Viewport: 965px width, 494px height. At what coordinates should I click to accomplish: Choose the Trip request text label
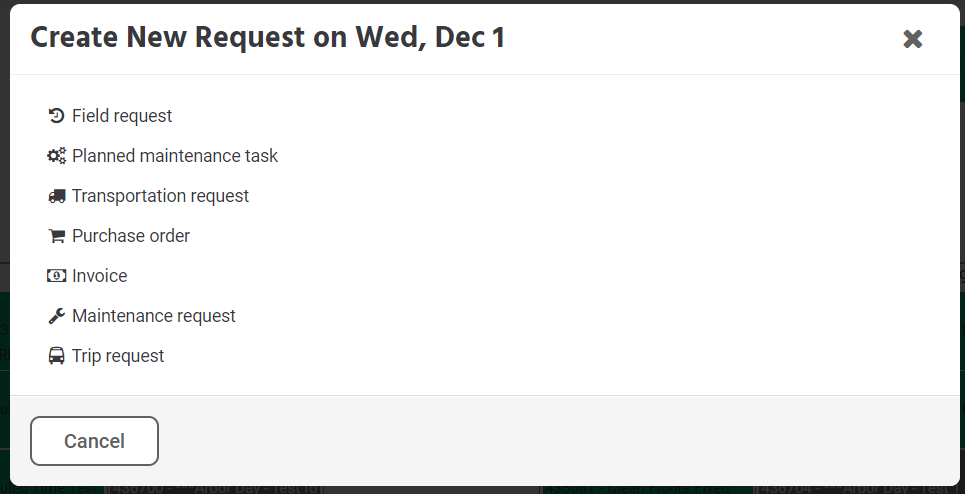point(118,356)
